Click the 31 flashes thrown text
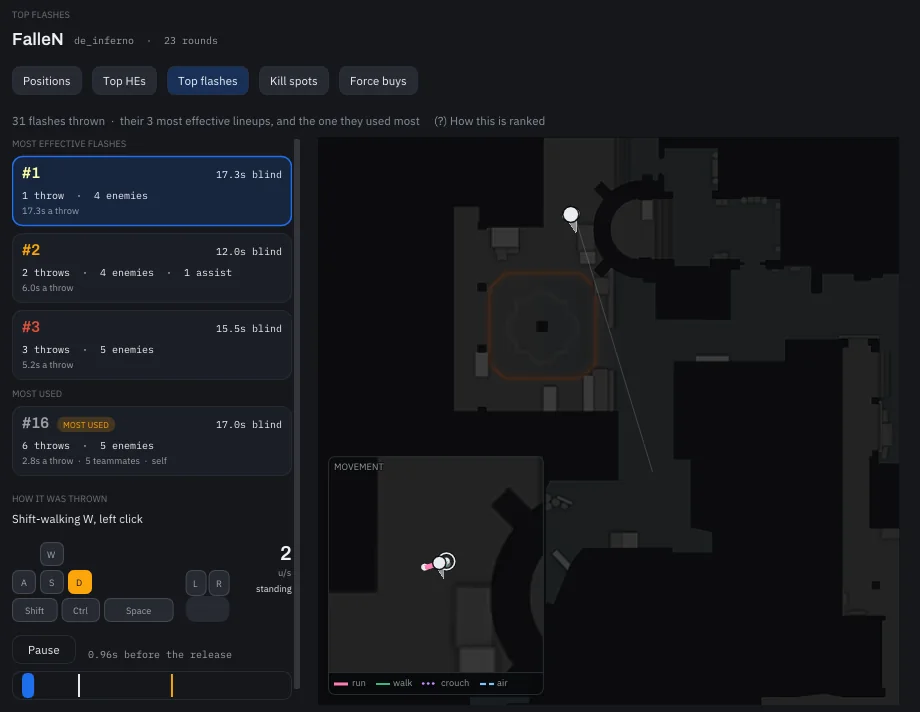 (x=59, y=121)
